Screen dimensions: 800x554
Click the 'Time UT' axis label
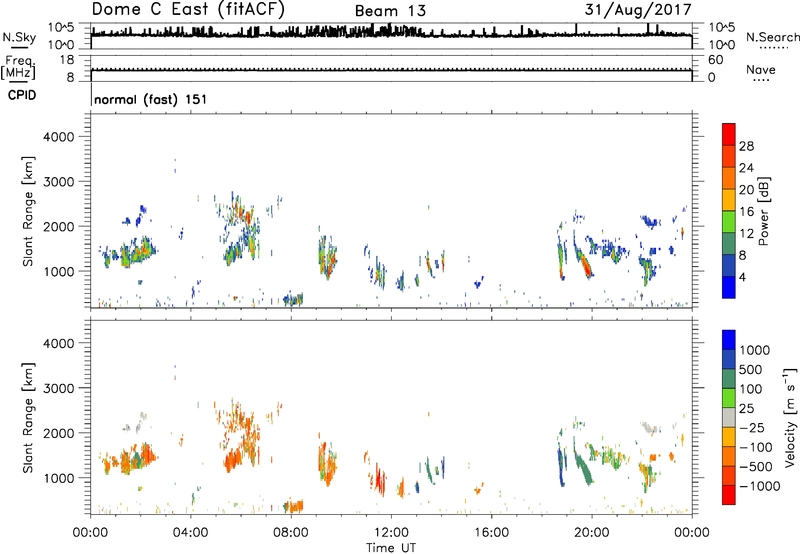(x=391, y=548)
